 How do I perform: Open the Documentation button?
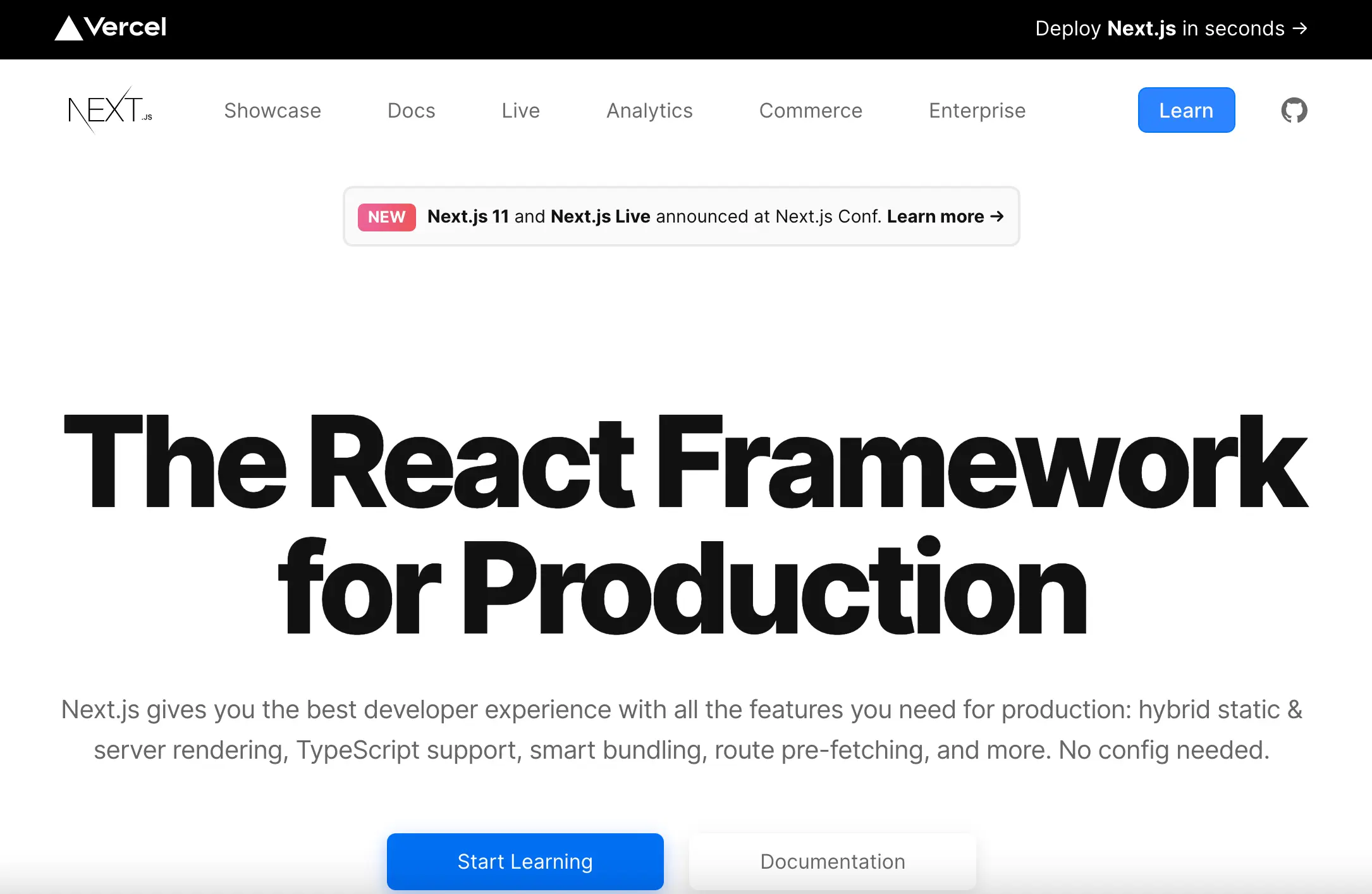click(832, 861)
